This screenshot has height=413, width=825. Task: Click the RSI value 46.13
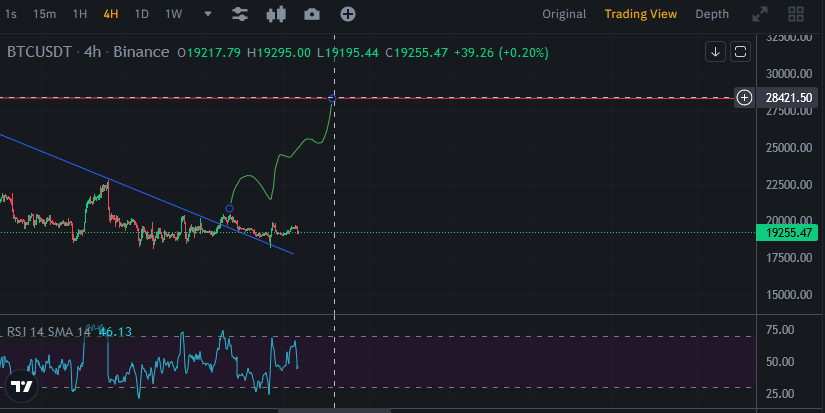[115, 332]
